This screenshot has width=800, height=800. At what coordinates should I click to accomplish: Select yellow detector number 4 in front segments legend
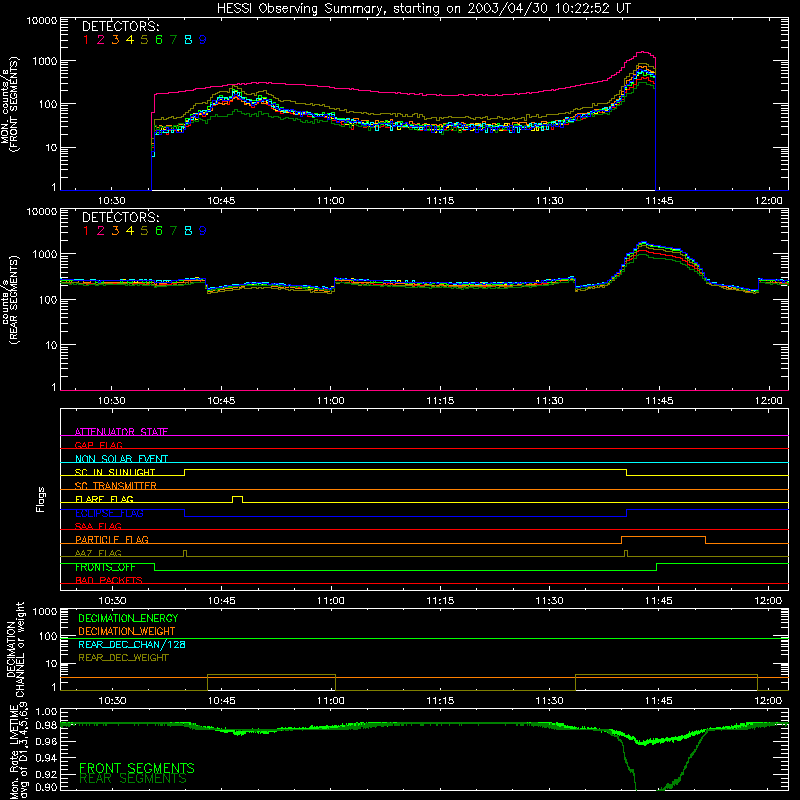130,40
